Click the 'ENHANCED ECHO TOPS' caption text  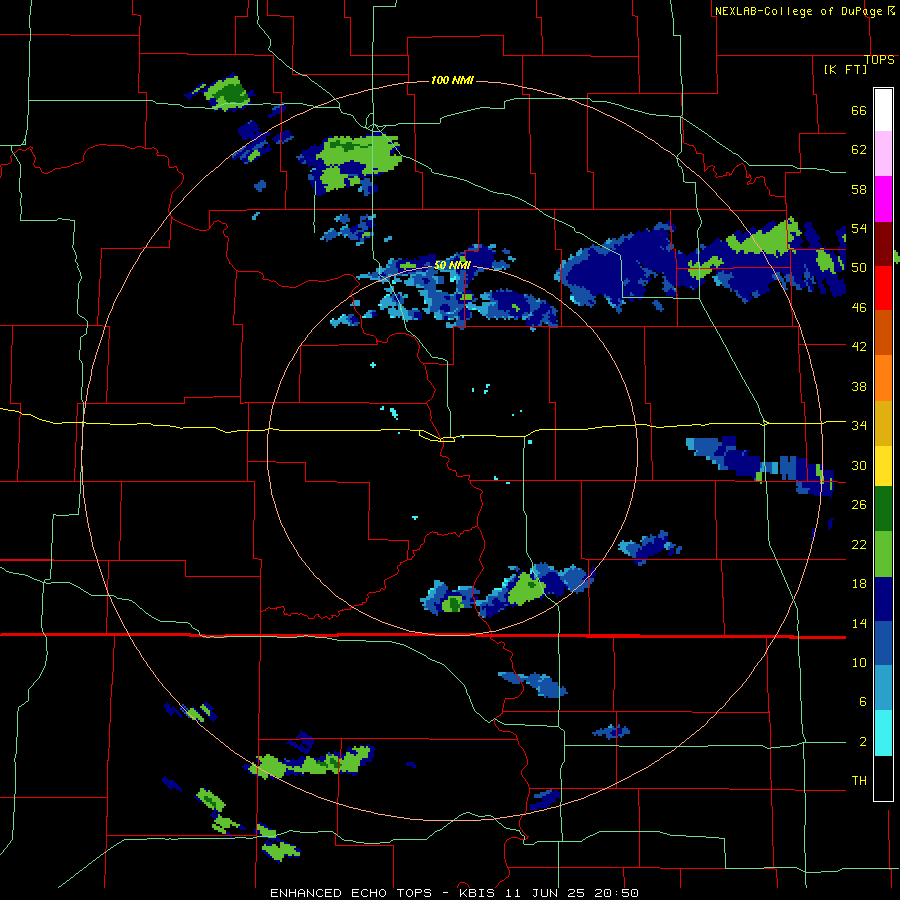pos(351,893)
